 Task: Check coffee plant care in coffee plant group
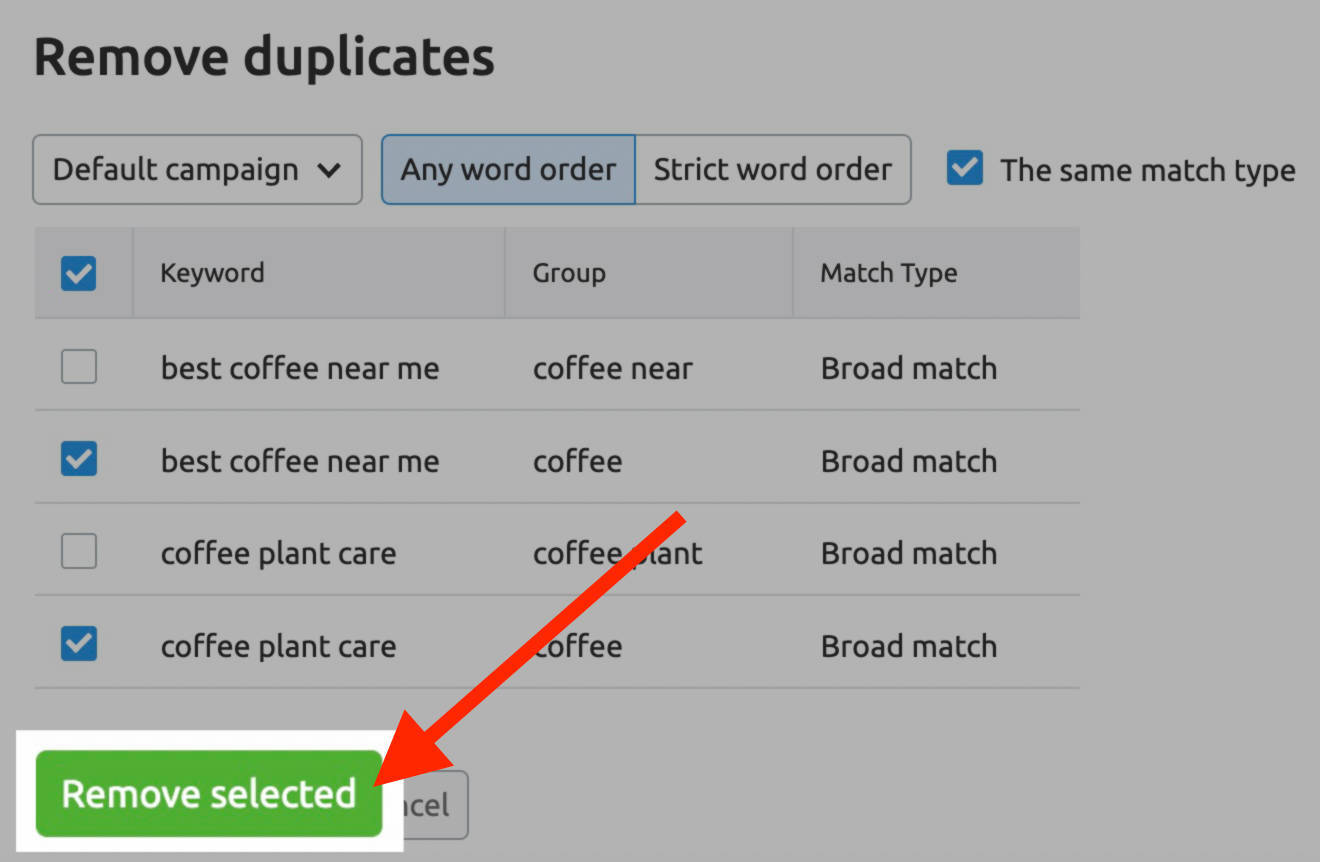click(x=78, y=552)
